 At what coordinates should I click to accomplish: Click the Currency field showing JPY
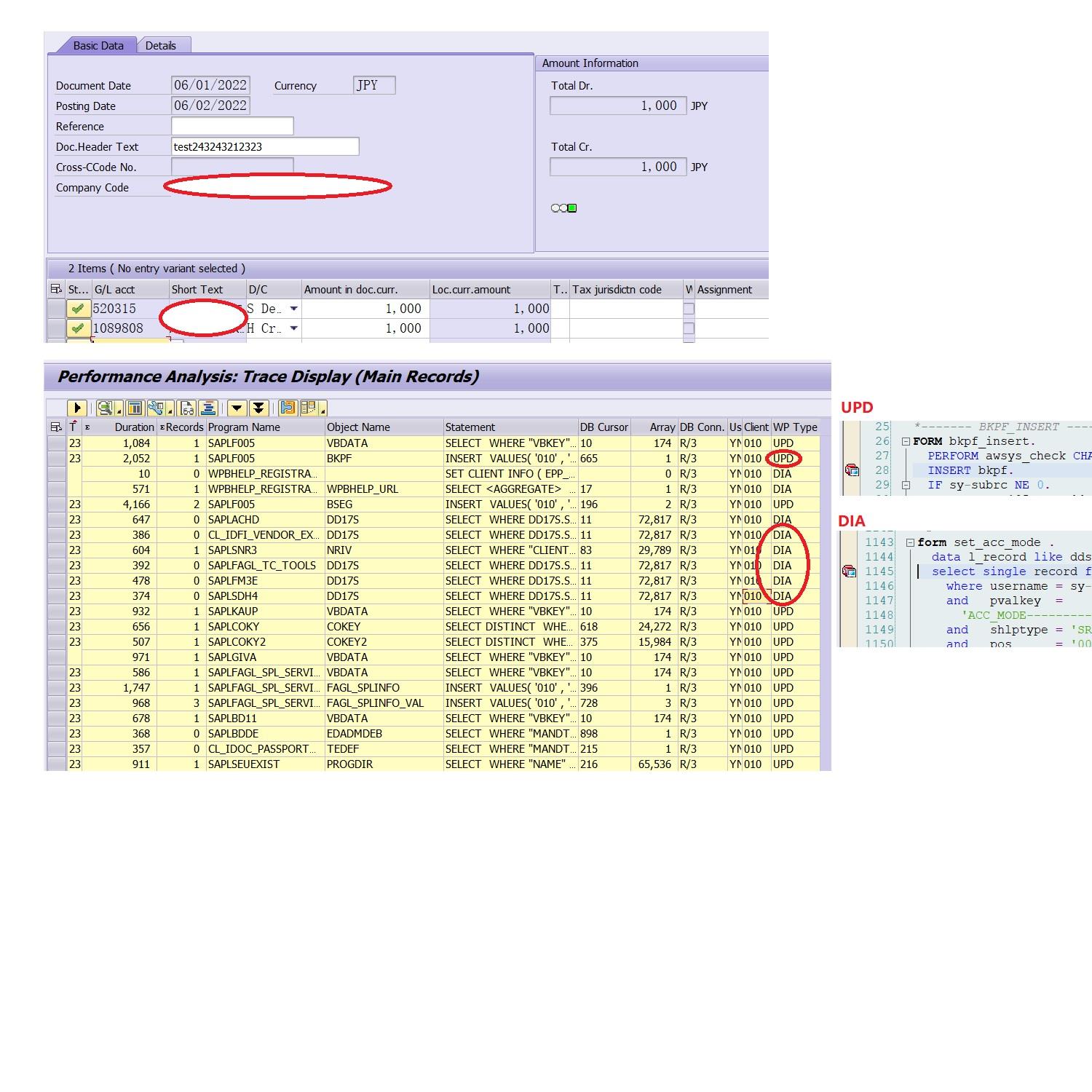374,85
